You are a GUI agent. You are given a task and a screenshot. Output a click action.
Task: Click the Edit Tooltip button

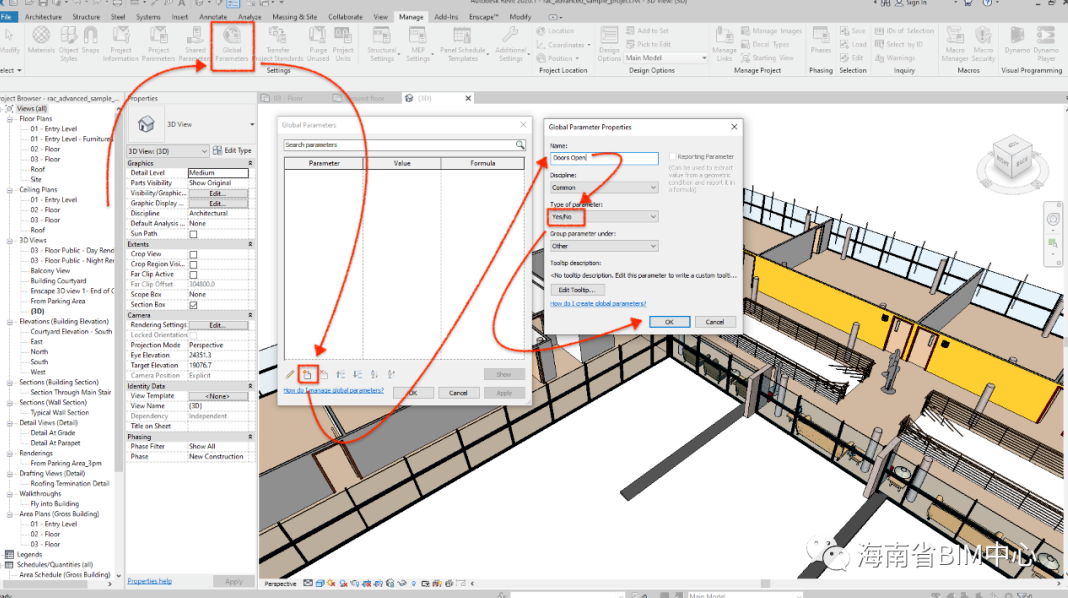[x=578, y=289]
